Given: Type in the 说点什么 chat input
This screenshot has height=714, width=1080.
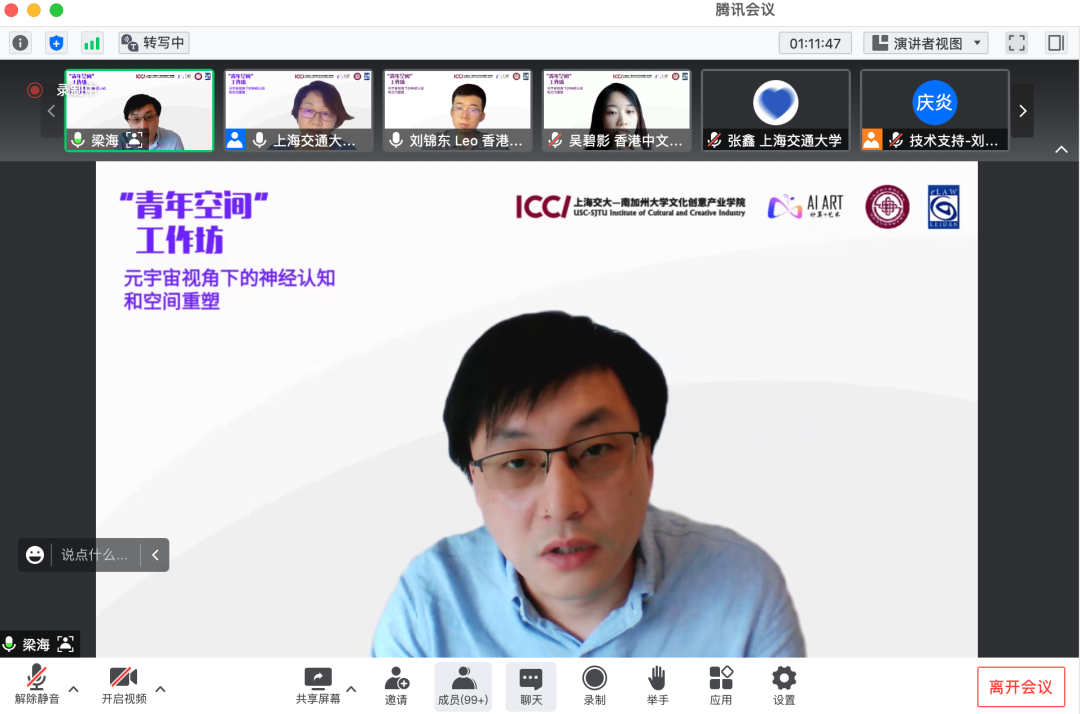Looking at the screenshot, I should pyautogui.click(x=95, y=555).
